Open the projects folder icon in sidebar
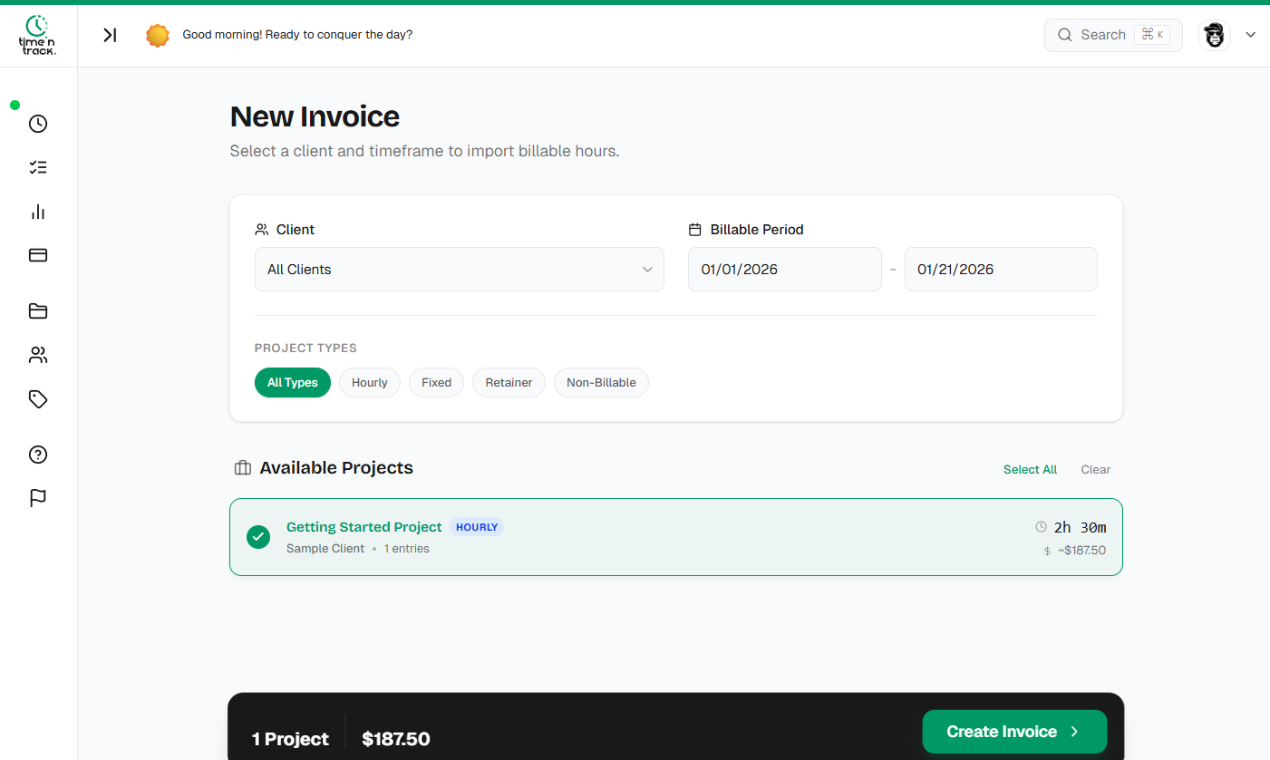Viewport: 1270px width, 760px height. tap(37, 311)
